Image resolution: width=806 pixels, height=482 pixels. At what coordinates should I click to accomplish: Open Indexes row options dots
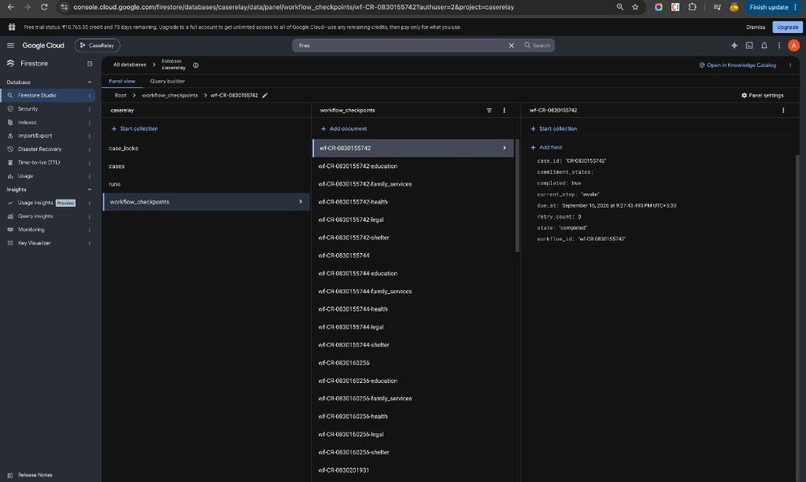[89, 122]
